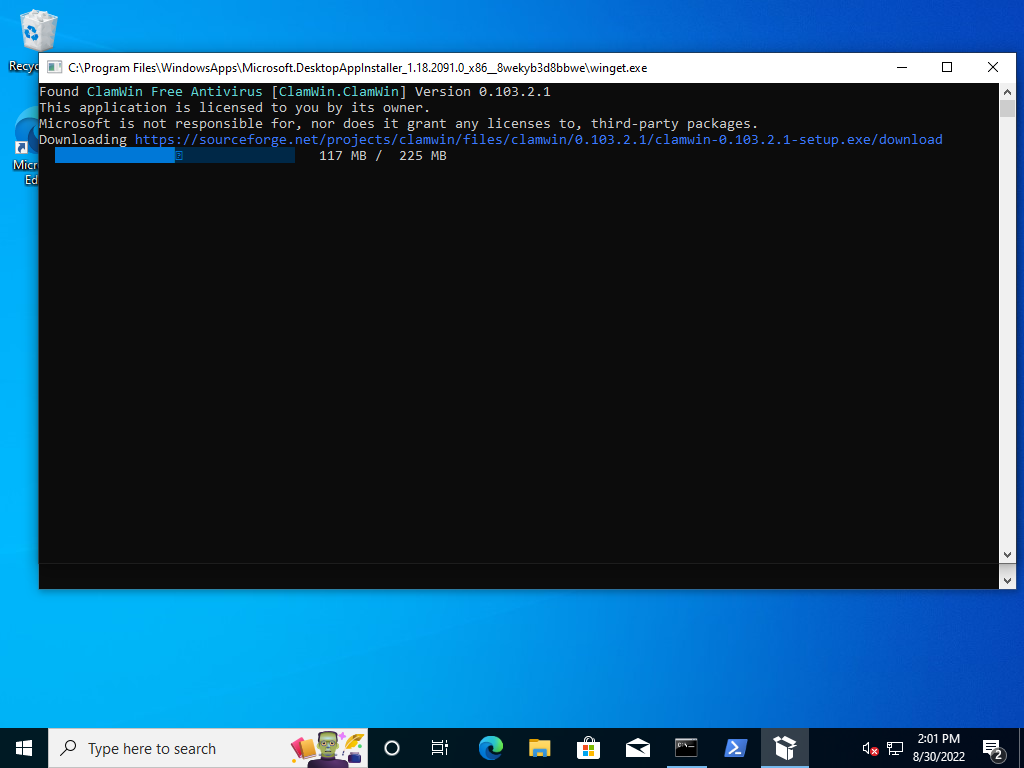Open the Mail app from the taskbar
Image resolution: width=1024 pixels, height=768 pixels.
637,748
